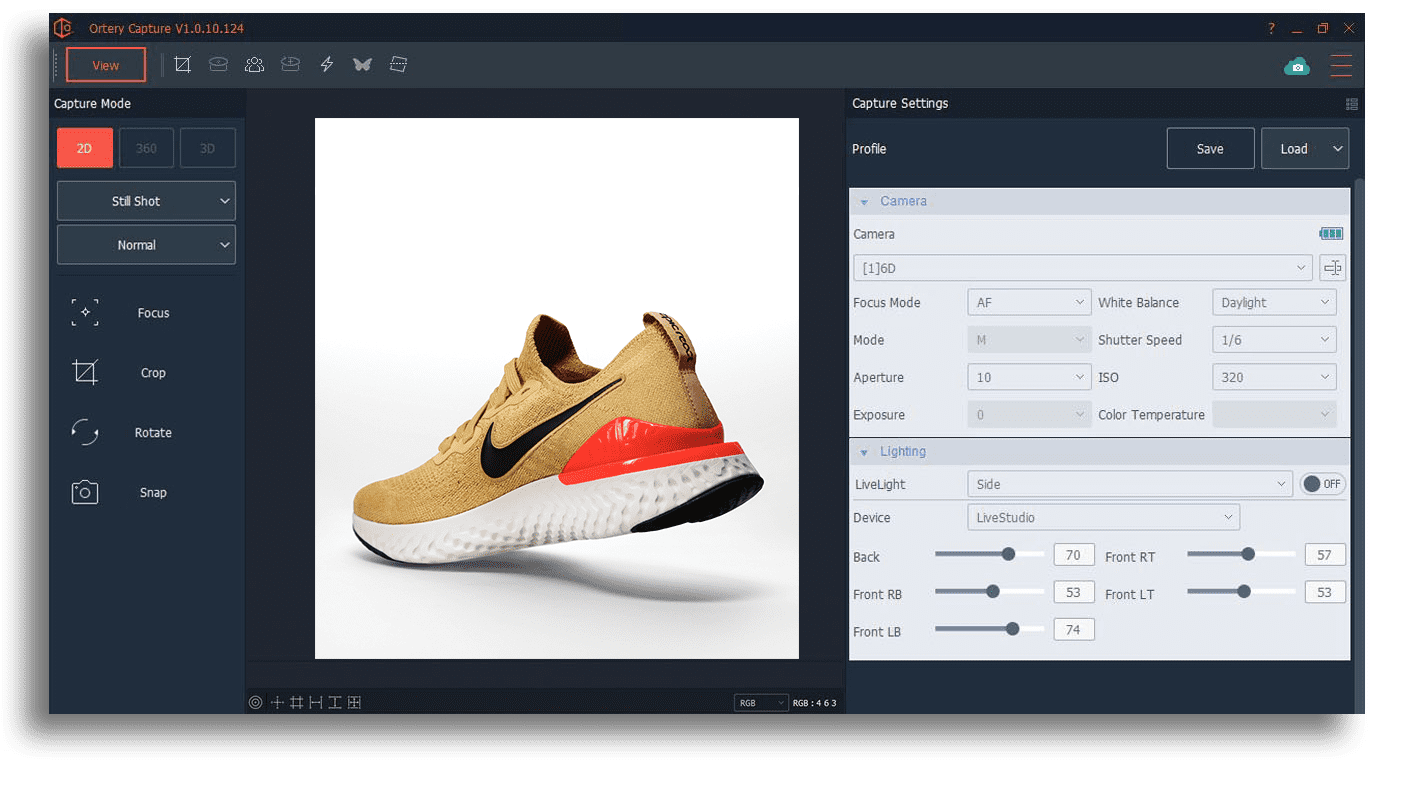This screenshot has height=791, width=1416.
Task: Click the Back value field showing 70
Action: click(x=1074, y=555)
